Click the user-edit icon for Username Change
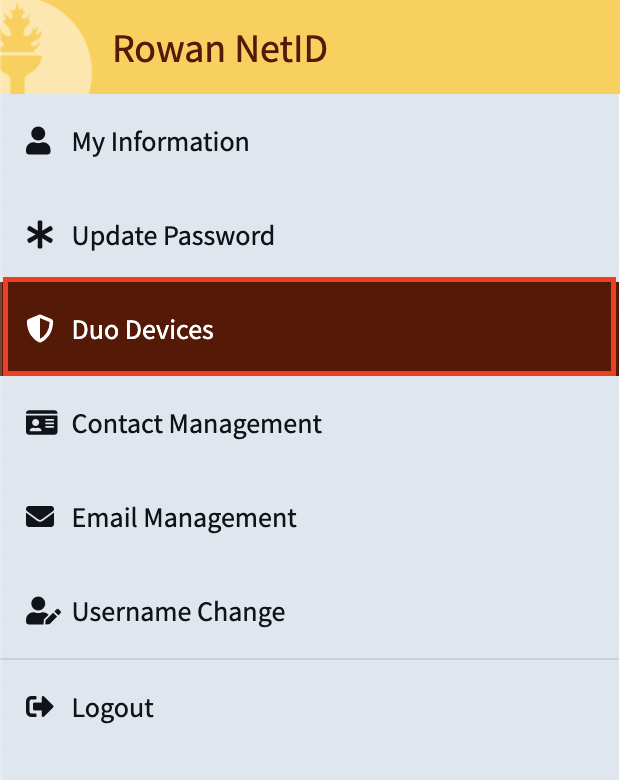The height and width of the screenshot is (780, 620). pyautogui.click(x=41, y=611)
